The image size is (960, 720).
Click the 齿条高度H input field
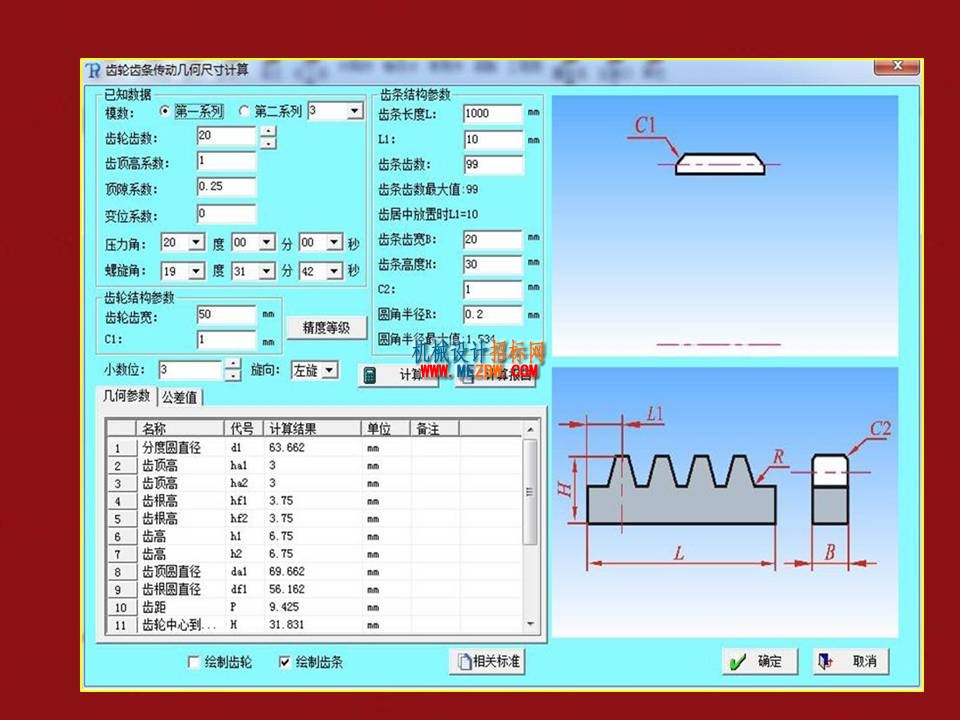[x=493, y=264]
